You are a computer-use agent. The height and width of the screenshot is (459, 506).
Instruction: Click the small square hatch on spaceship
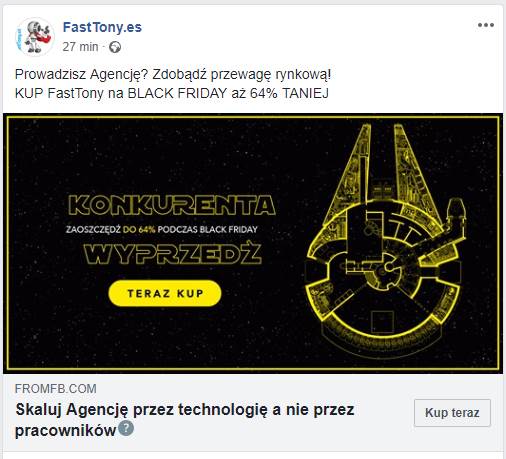[382, 321]
